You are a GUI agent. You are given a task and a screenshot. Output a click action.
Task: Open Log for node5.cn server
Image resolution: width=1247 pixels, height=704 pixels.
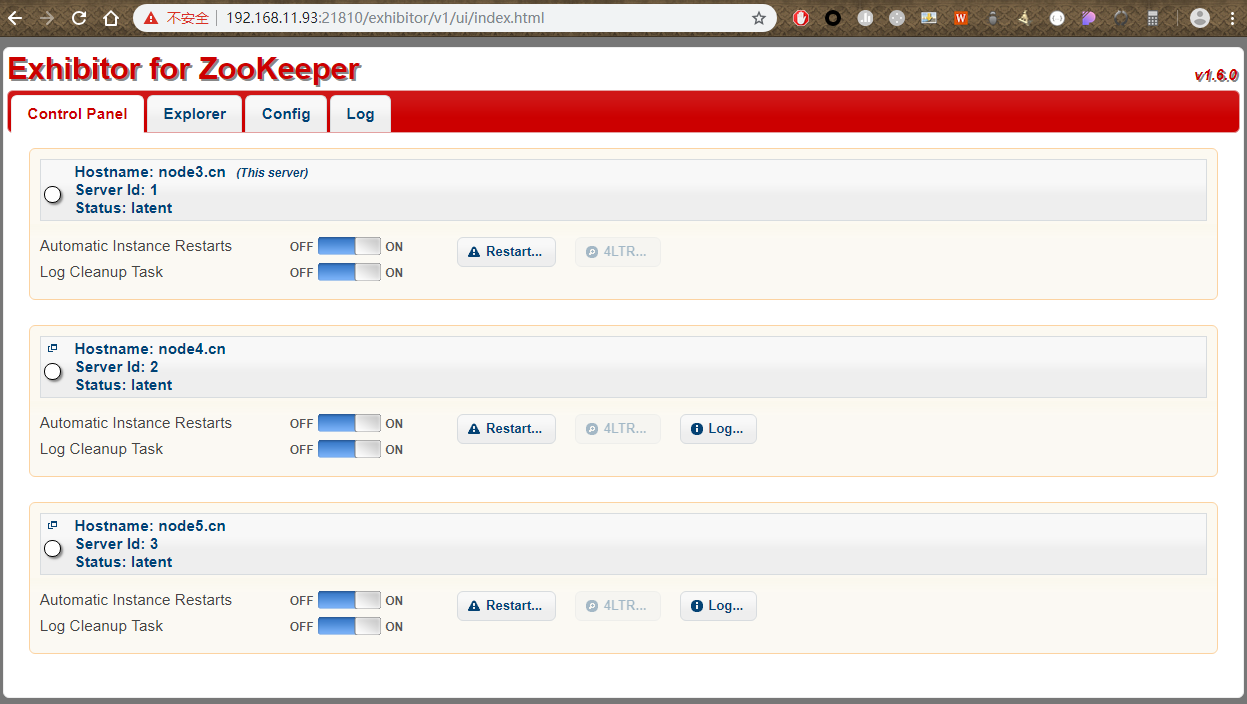point(718,606)
